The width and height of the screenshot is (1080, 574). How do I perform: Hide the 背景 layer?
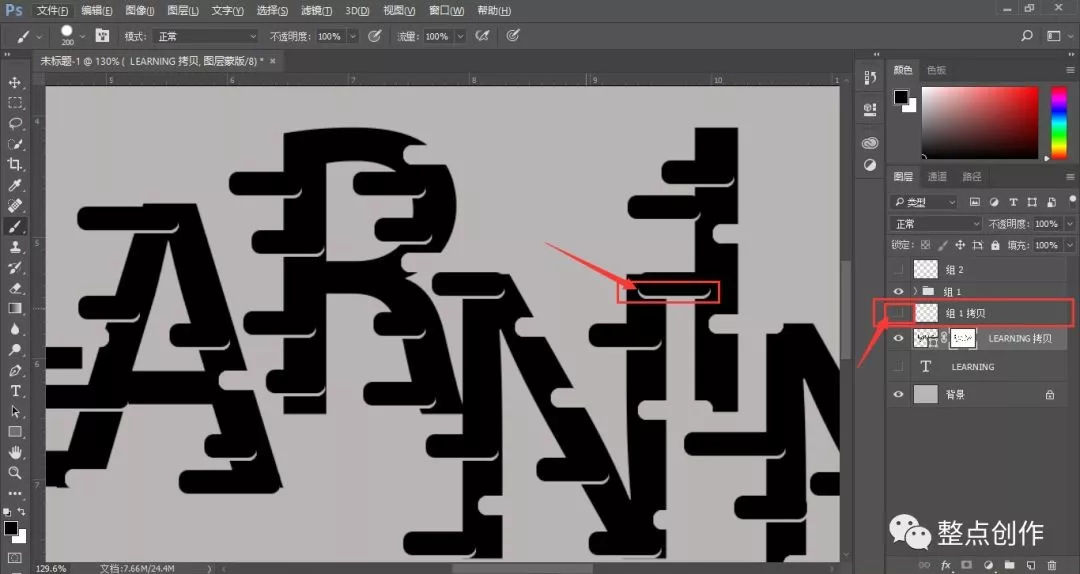coord(898,394)
